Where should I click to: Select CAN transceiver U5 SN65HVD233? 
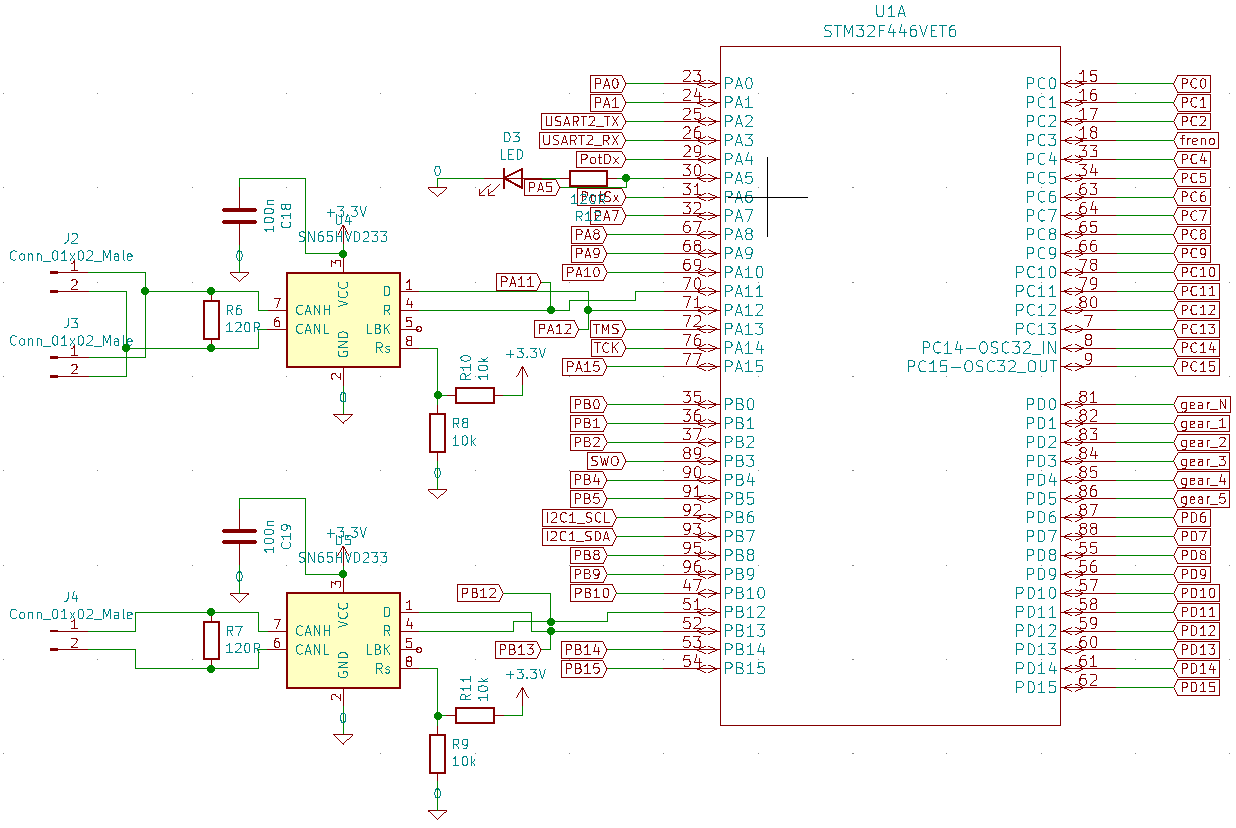tap(342, 638)
